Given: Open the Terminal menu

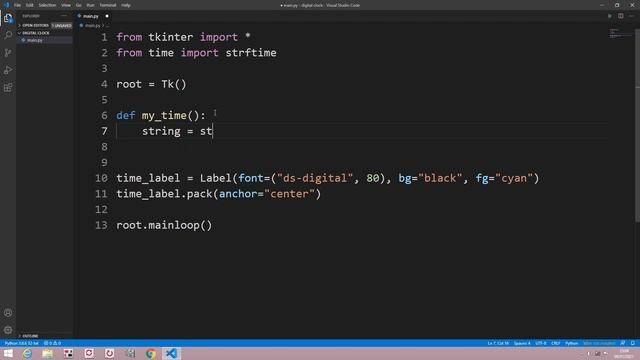Looking at the screenshot, I should [108, 5].
